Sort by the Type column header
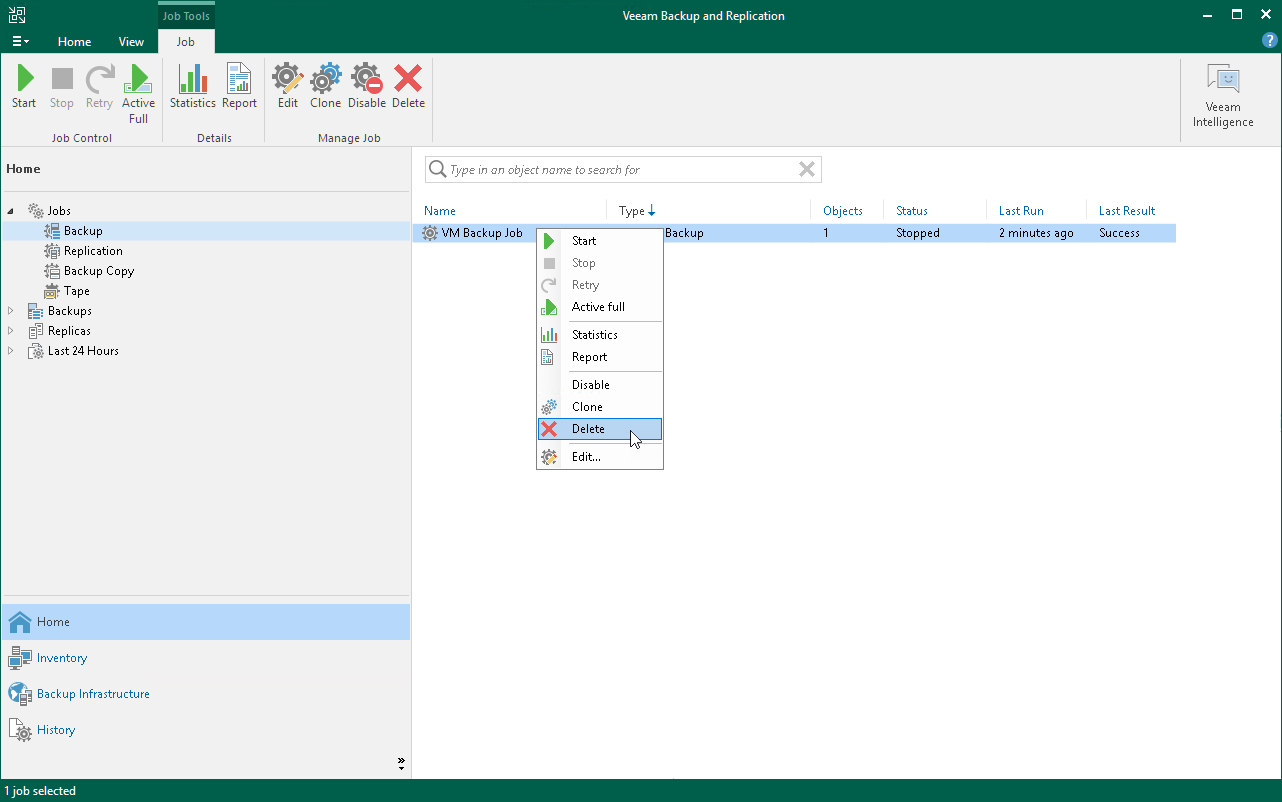Screen dimensions: 1282x802 point(632,211)
